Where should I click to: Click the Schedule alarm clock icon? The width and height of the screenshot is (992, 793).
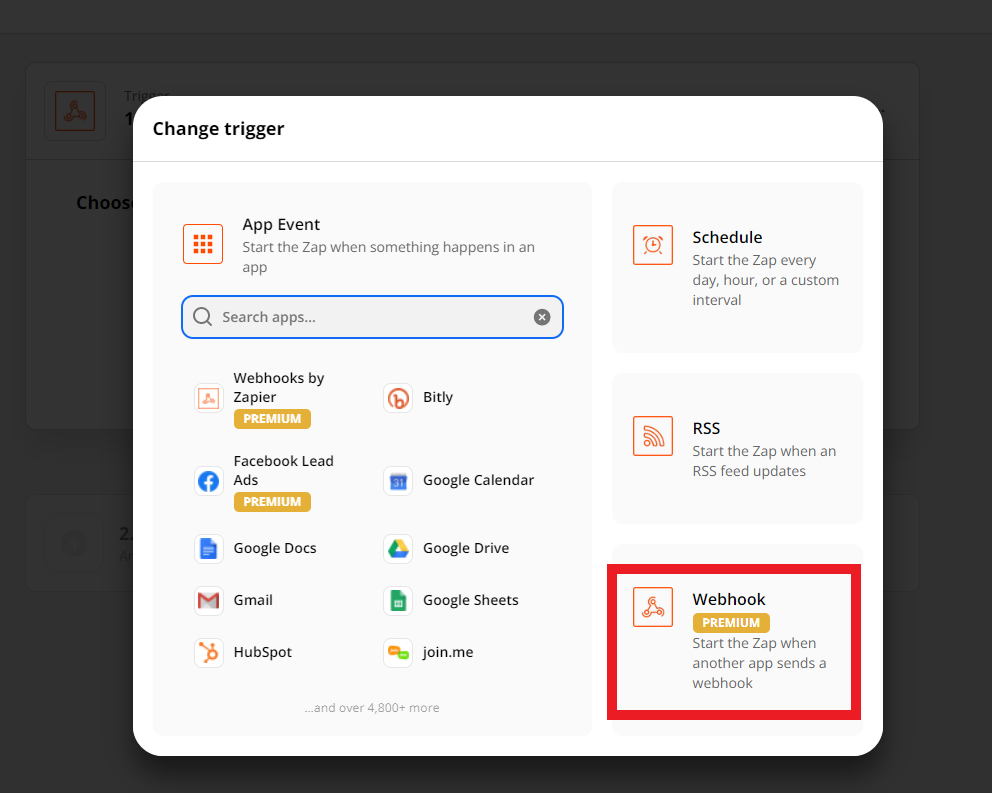tap(652, 245)
